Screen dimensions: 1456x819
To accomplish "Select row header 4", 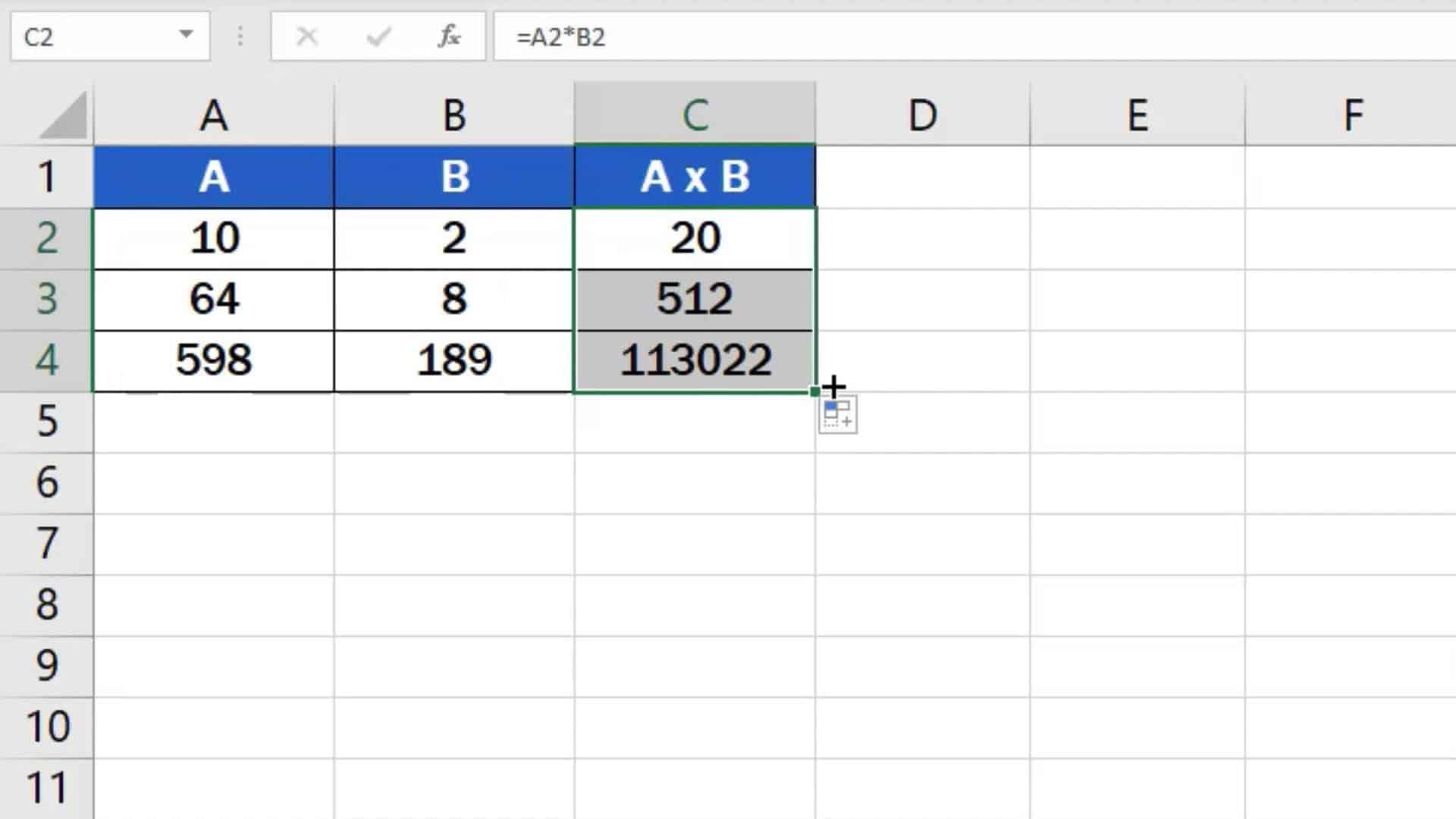I will click(47, 360).
